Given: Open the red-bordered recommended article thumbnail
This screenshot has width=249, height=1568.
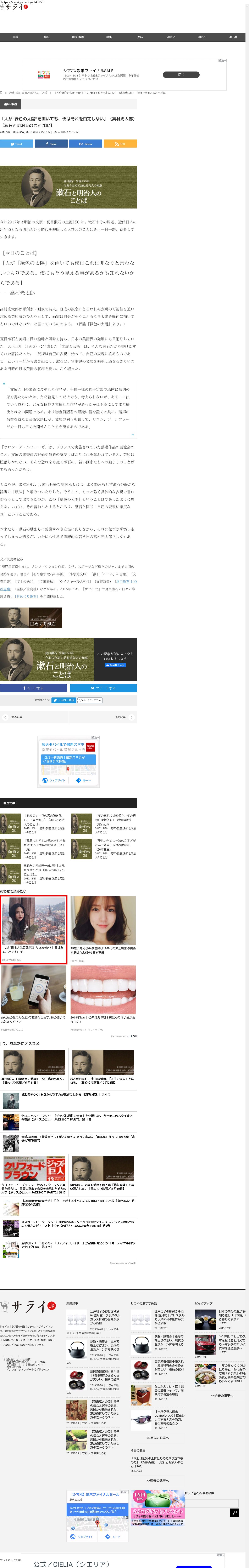Looking at the screenshot, I should click(33, 929).
